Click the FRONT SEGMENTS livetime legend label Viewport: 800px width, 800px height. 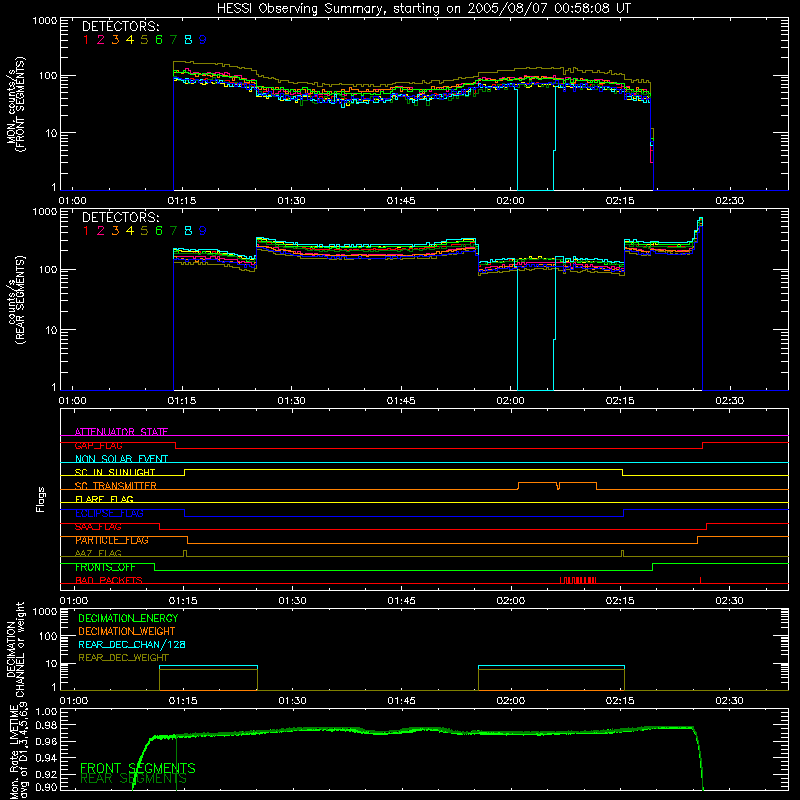138,768
